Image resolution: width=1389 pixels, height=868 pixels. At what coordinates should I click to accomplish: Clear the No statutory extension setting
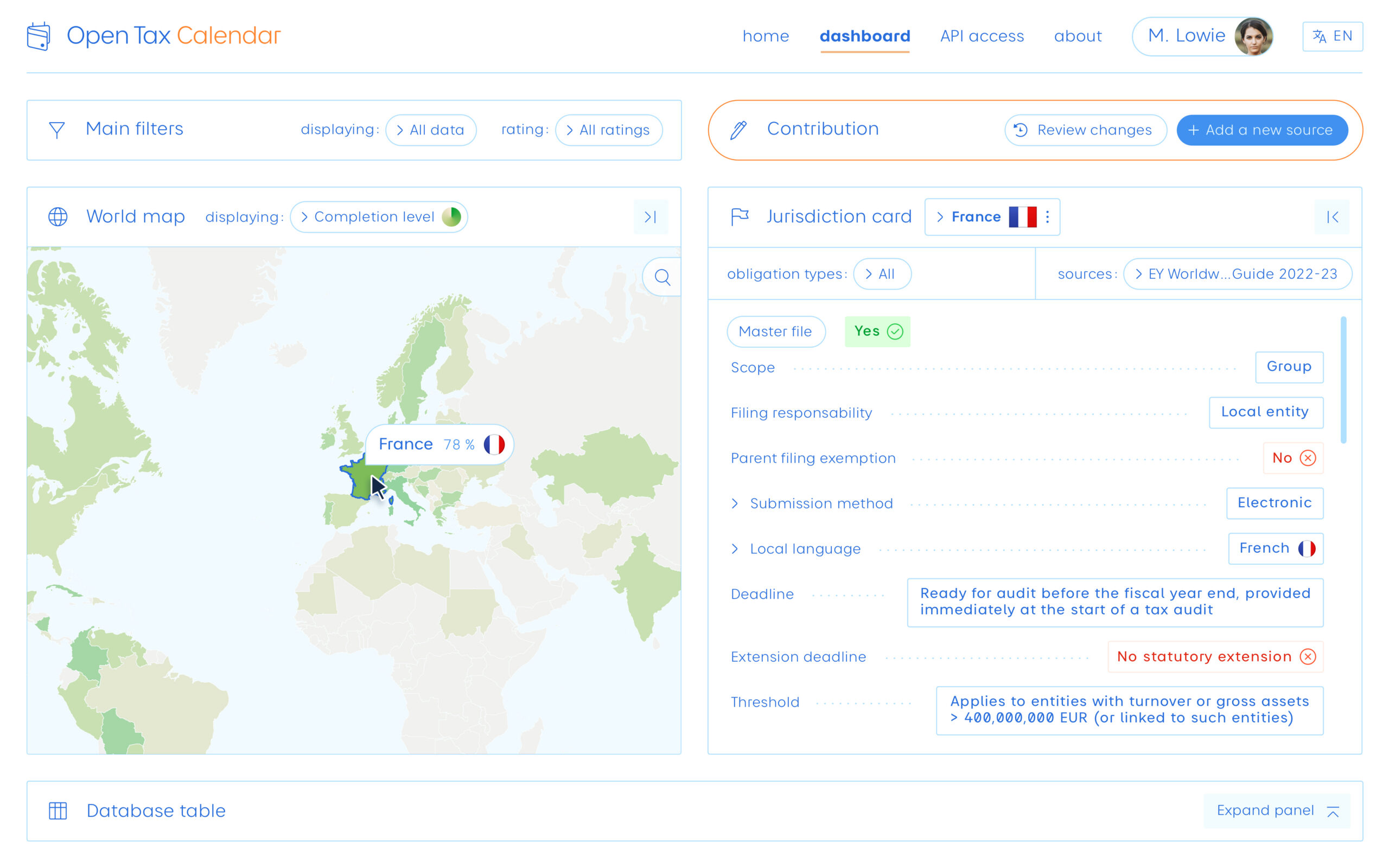(x=1309, y=657)
